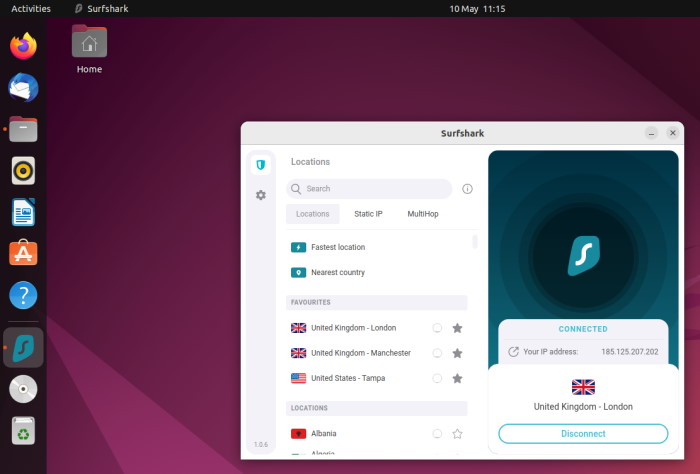Click the UK flag above connected location name

pos(583,387)
